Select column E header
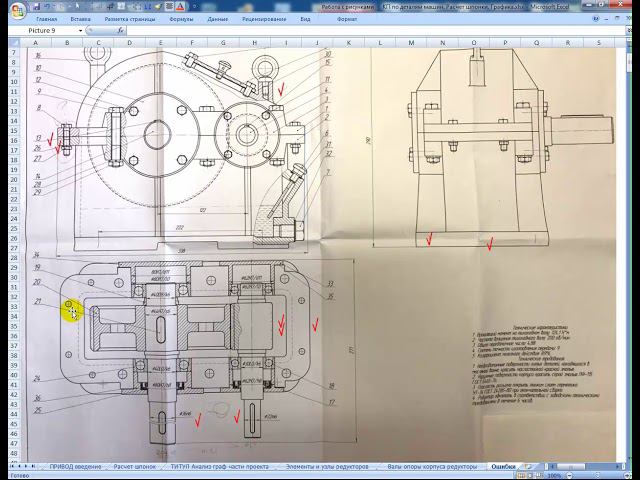640x480 pixels. coord(160,42)
